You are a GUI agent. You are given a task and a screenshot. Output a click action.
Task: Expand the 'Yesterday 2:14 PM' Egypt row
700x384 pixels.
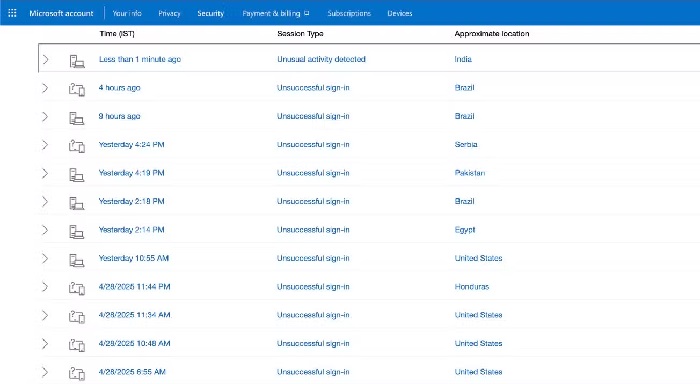point(45,230)
